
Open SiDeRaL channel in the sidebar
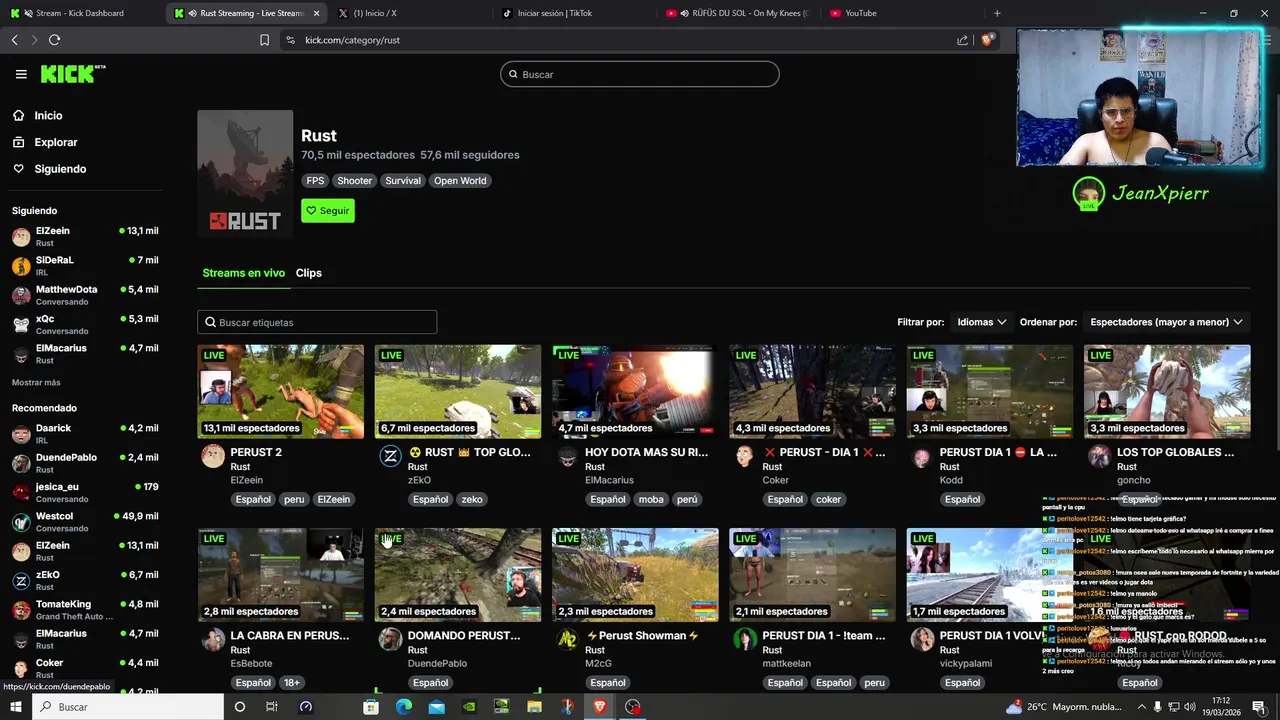coord(85,266)
